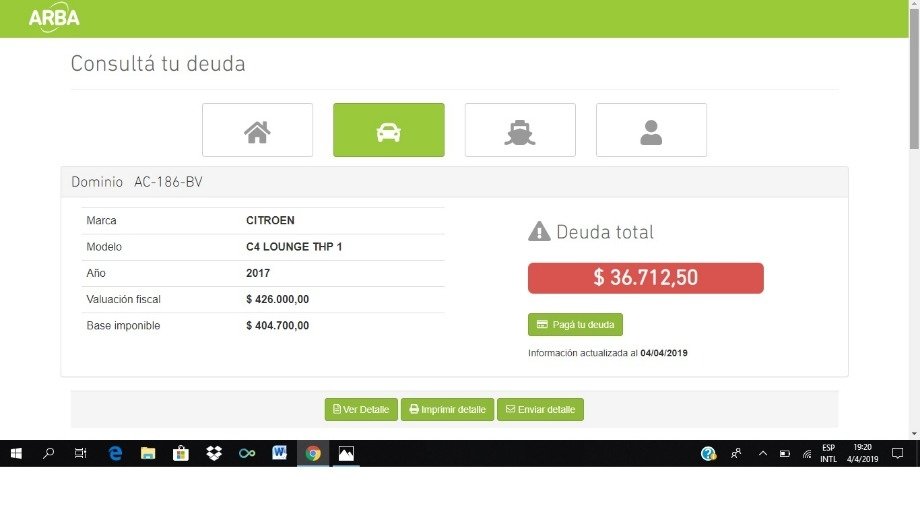Open the ESP INTL language selector

pyautogui.click(x=828, y=454)
